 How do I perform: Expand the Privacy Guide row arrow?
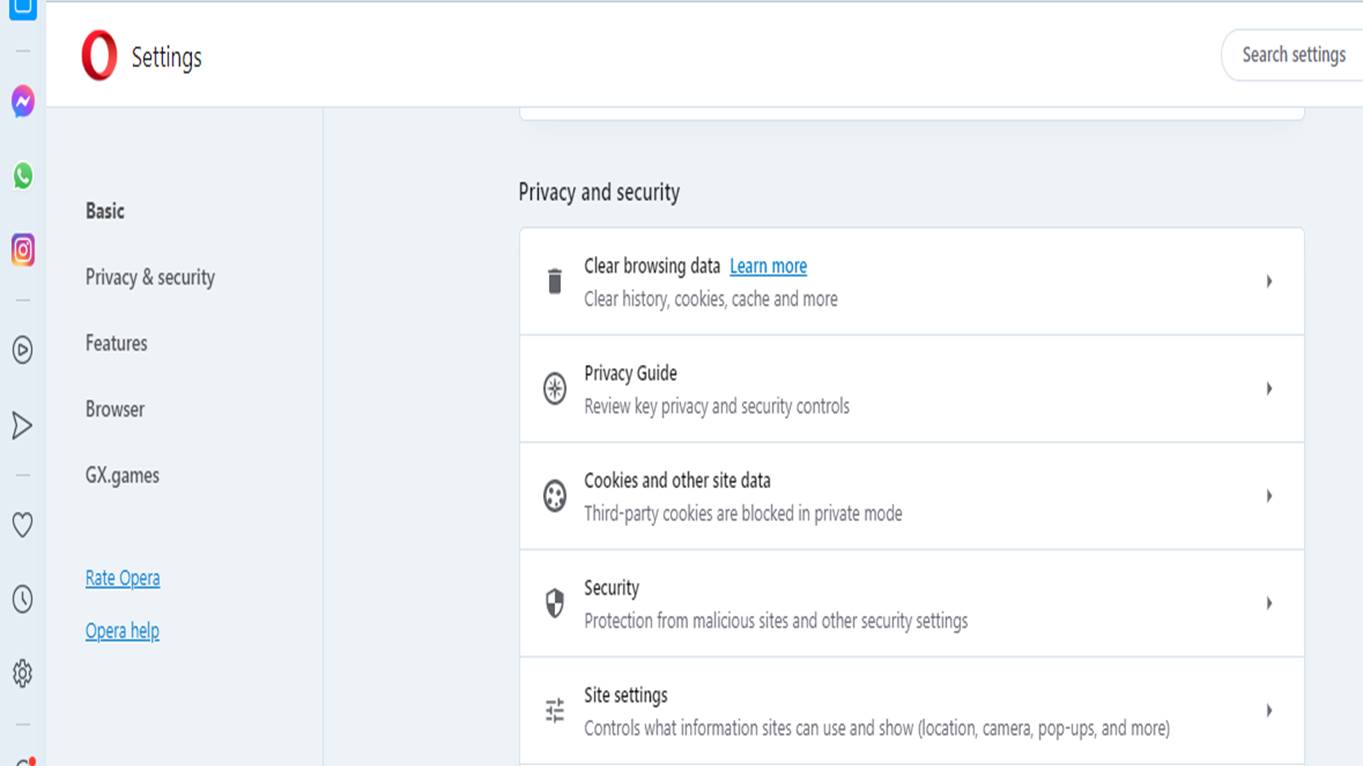pyautogui.click(x=1268, y=389)
